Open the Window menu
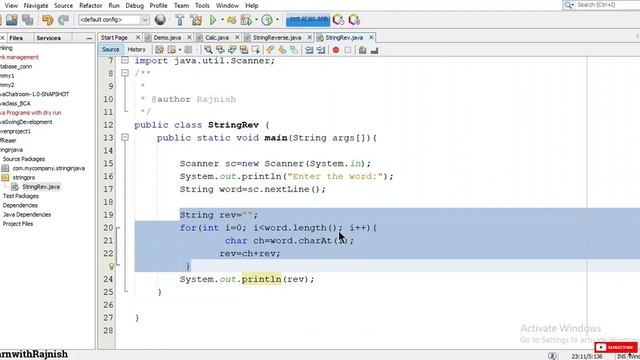Viewport: 640px width, 360px height. click(227, 6)
